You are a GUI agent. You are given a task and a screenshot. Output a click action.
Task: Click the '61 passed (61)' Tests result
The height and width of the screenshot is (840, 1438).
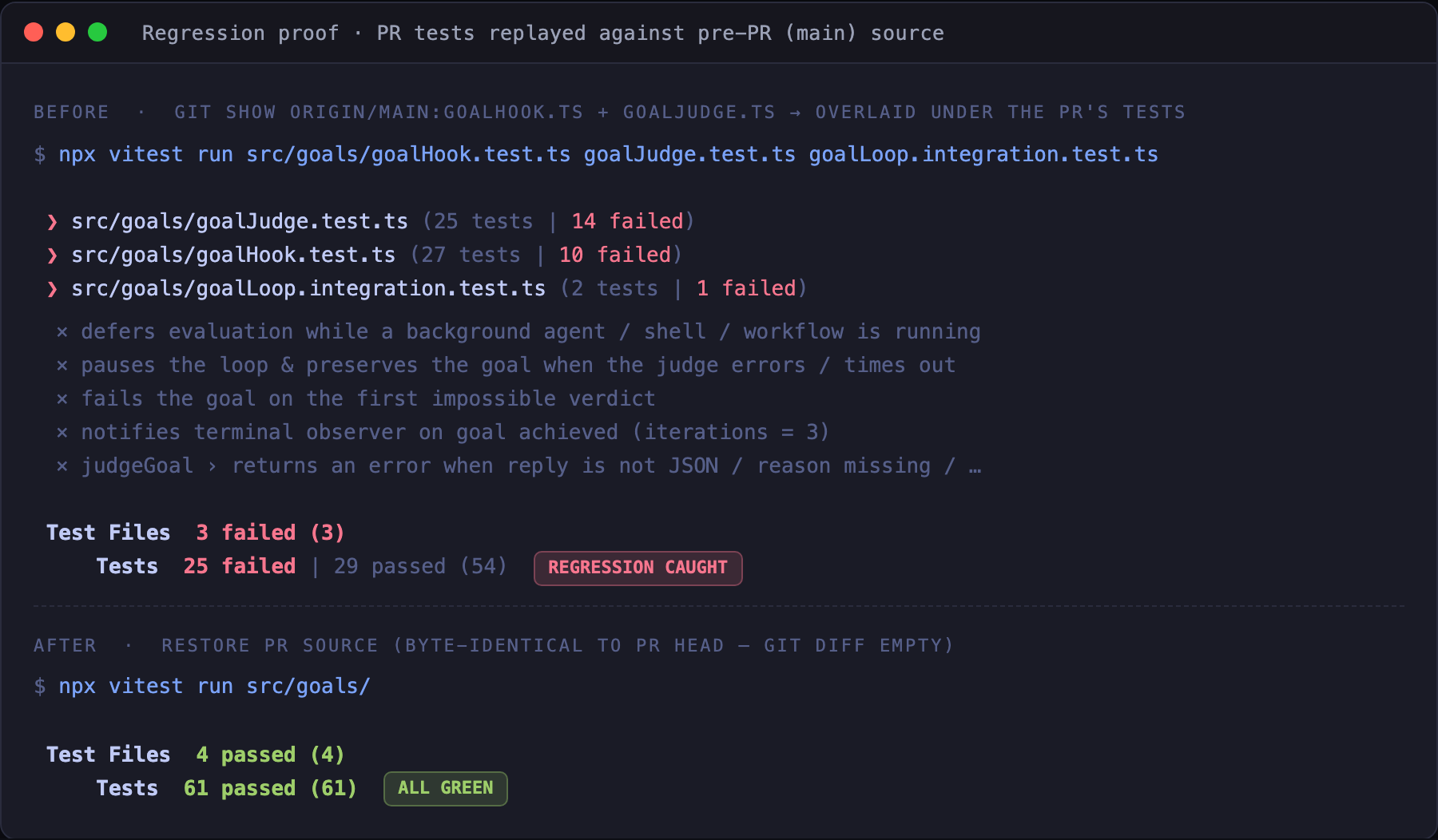[x=270, y=788]
